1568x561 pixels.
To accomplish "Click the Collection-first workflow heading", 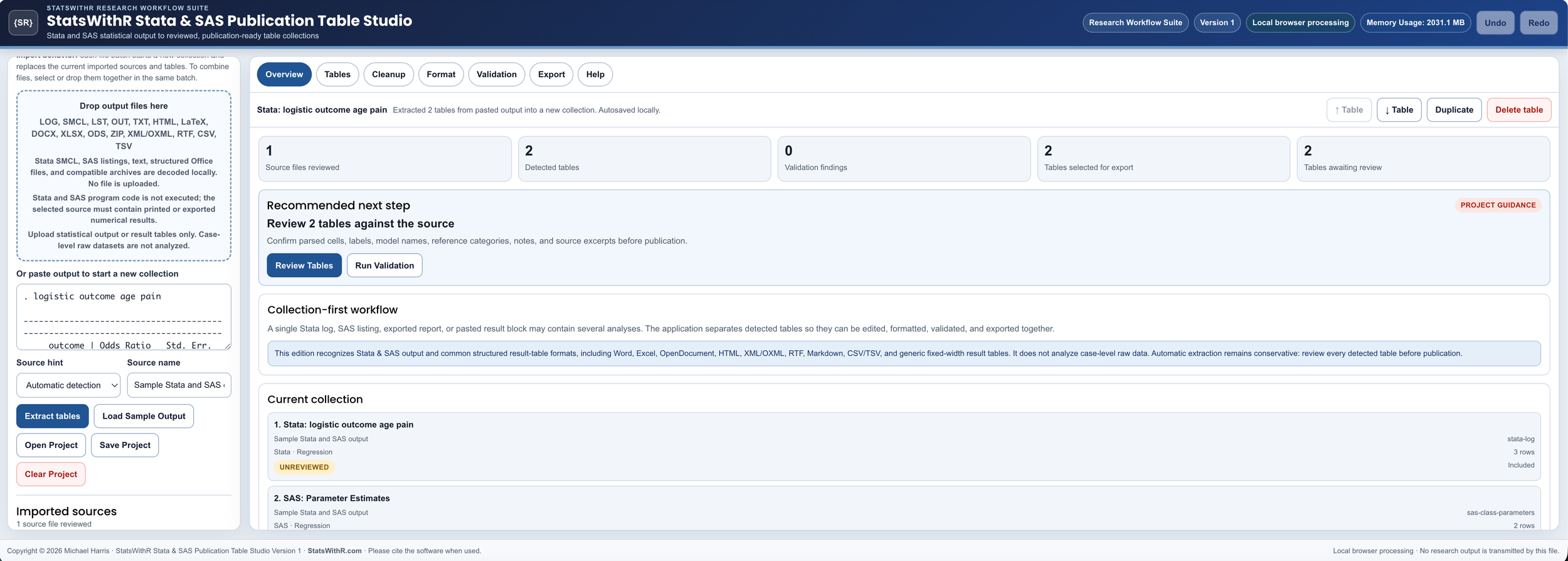I will point(332,310).
